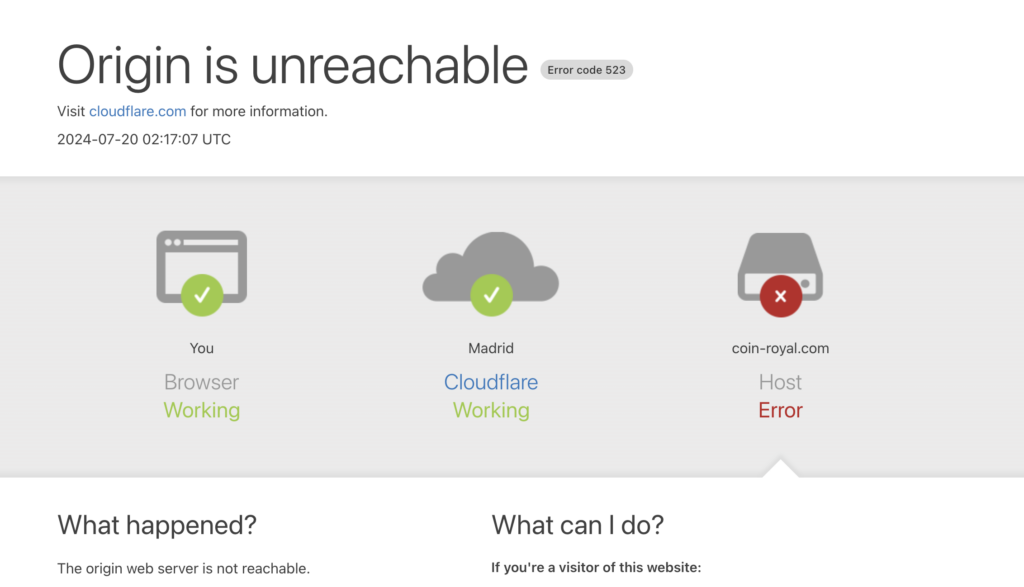Click the Error code 523 badge

coord(587,70)
